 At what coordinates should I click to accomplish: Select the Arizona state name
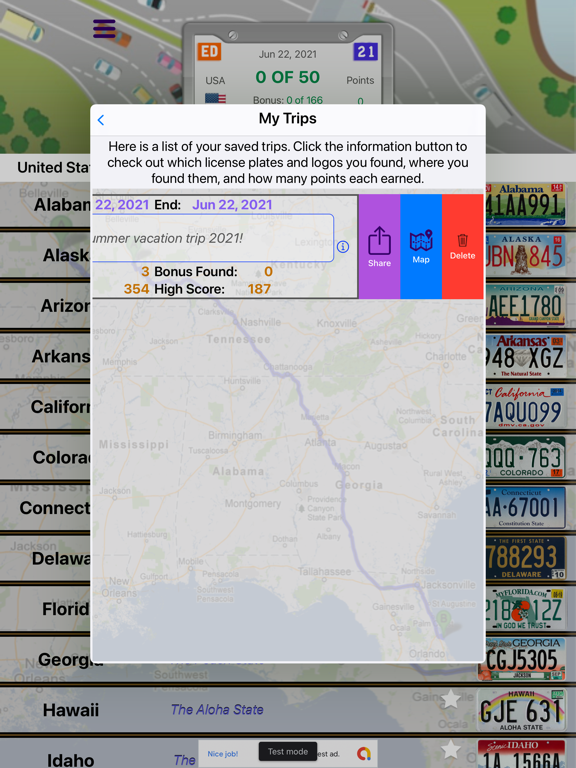coord(65,306)
